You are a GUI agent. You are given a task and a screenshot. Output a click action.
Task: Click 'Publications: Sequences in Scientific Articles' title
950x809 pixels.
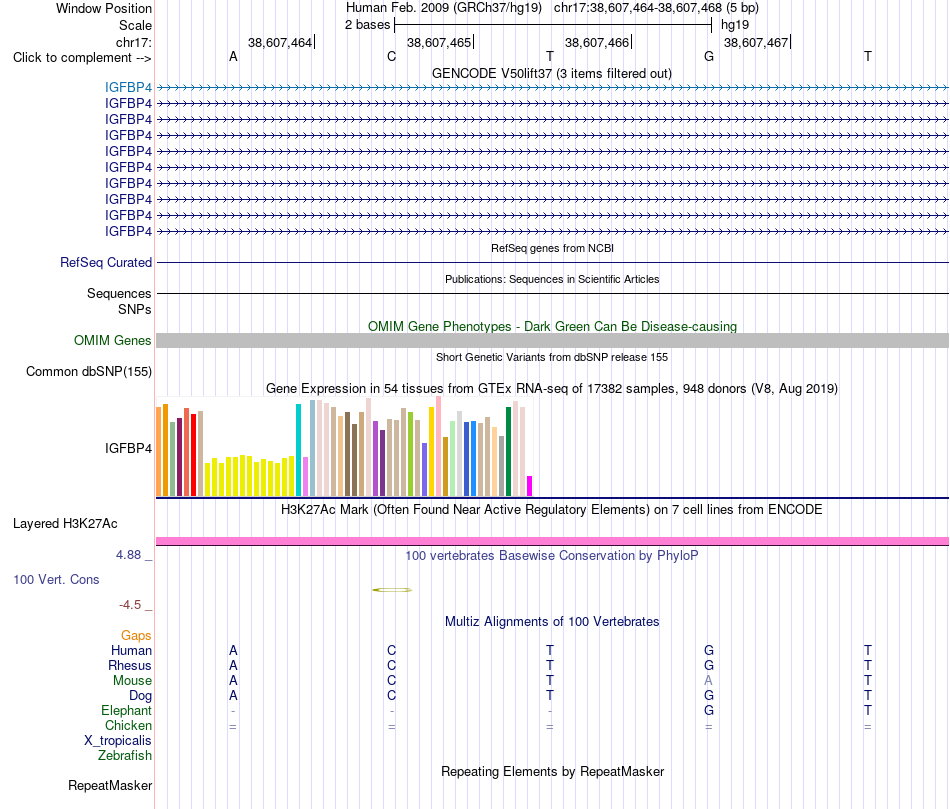pyautogui.click(x=552, y=279)
